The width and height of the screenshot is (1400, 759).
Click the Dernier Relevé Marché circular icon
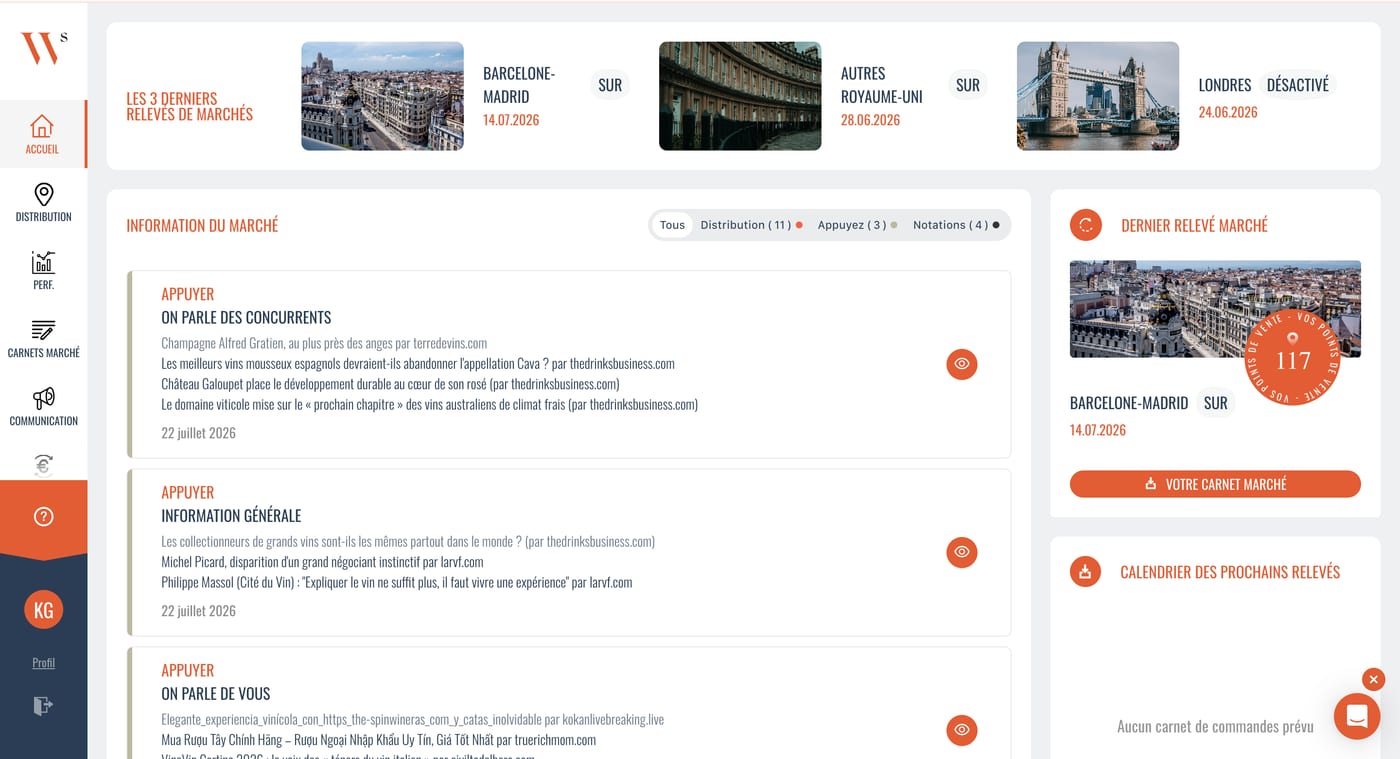click(1086, 225)
